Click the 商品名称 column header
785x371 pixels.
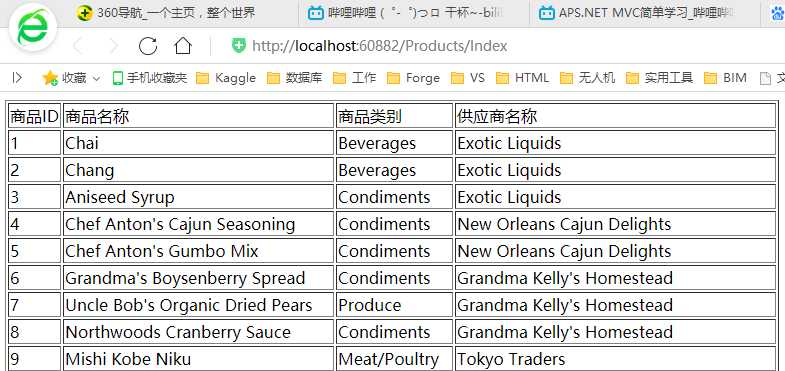point(198,116)
